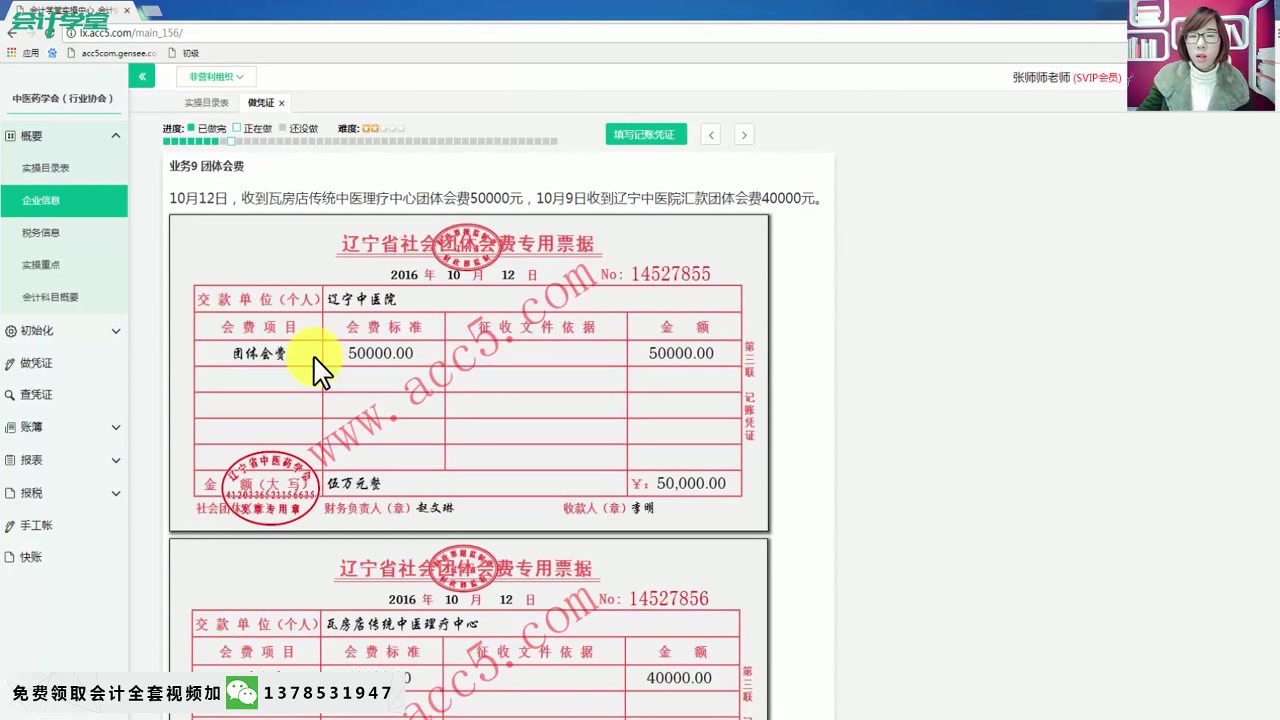Switch to the 实操目录表 tab

pos(205,101)
